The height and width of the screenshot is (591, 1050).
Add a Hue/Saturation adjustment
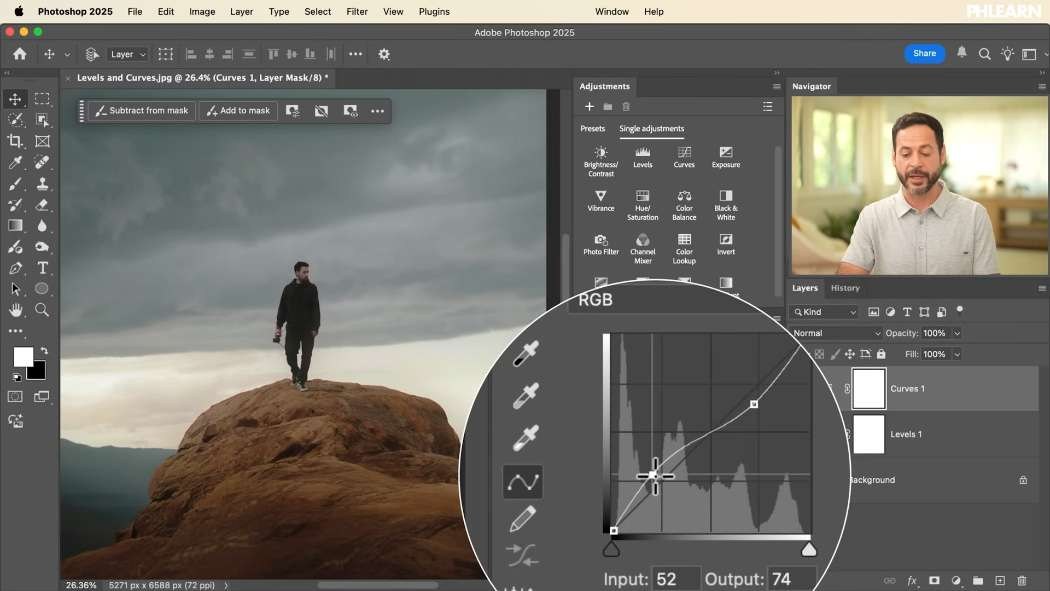click(x=642, y=204)
